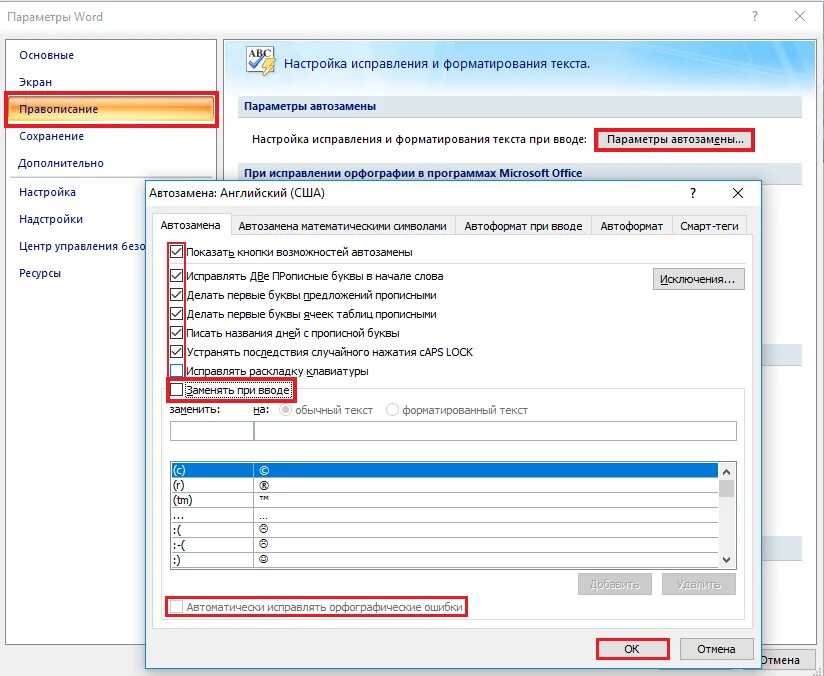Select the :) smiley face row

444,560
